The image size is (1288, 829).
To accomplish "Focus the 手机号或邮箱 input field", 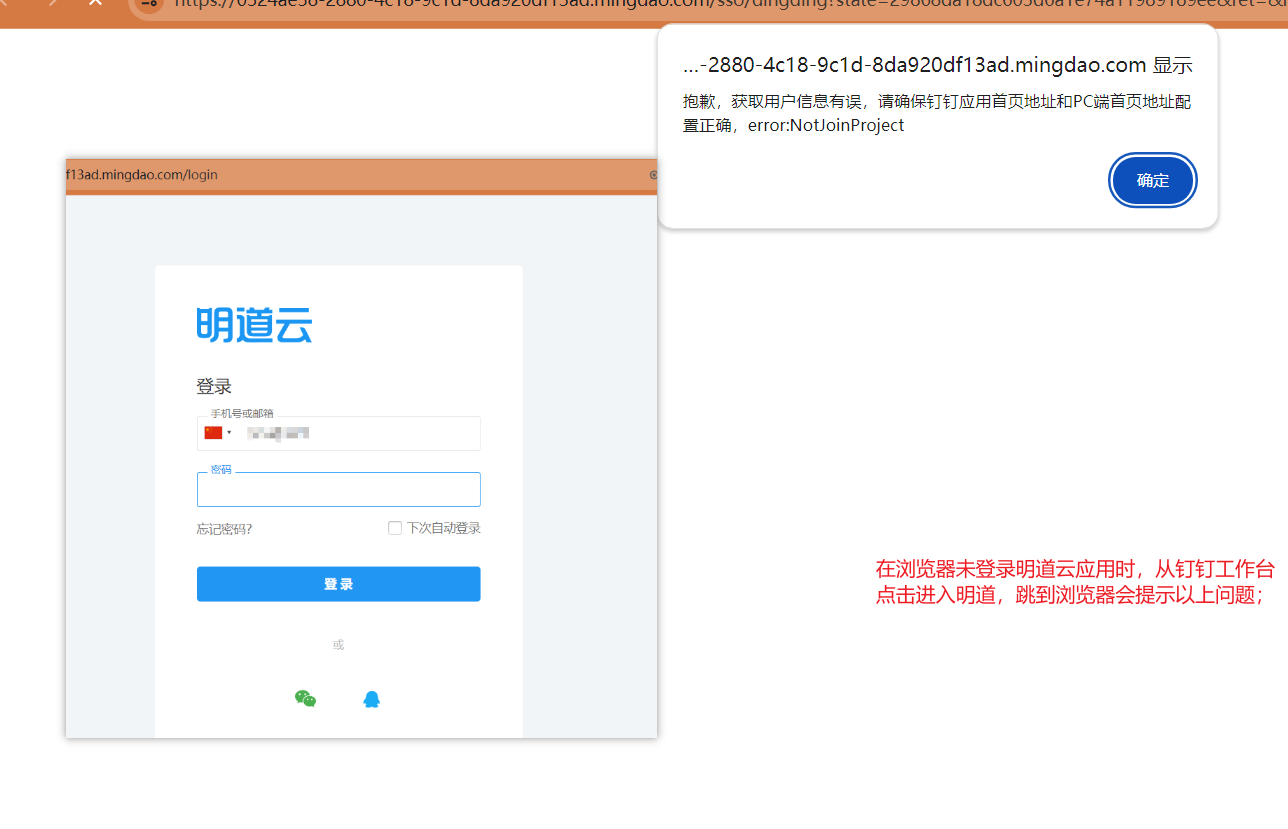I will pos(339,433).
